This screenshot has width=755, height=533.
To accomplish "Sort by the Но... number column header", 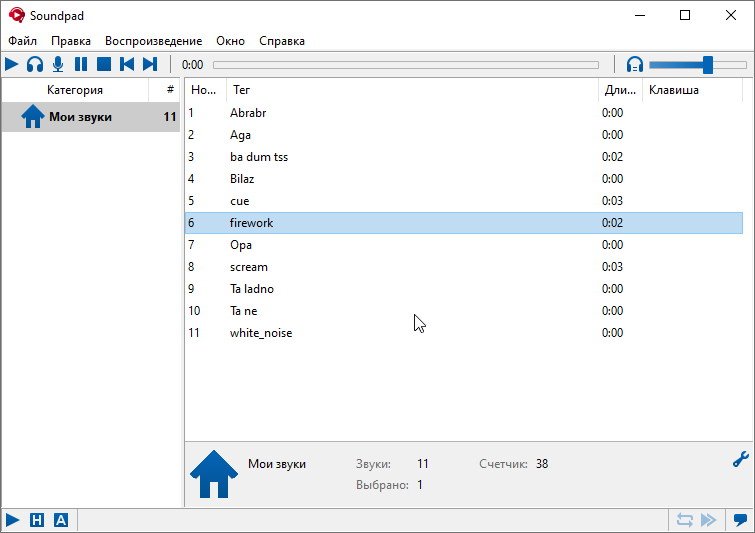I will [x=206, y=90].
